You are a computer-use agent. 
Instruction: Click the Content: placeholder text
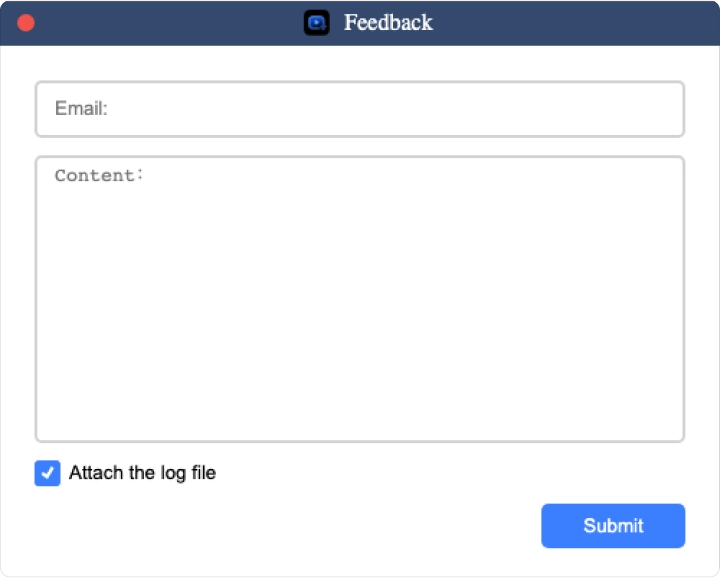pyautogui.click(x=99, y=175)
